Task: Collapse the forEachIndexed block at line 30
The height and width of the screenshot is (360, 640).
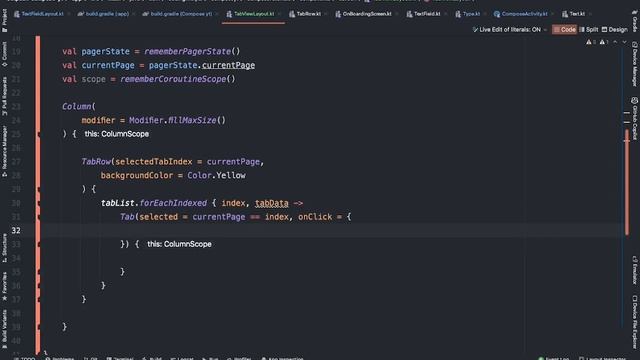Action: [x=39, y=203]
